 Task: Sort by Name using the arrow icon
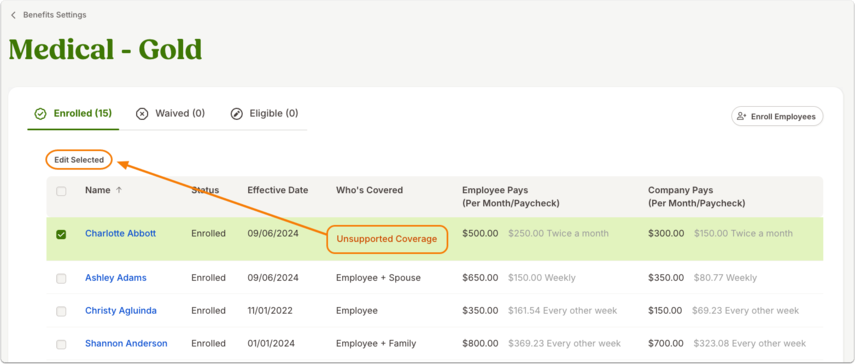(119, 190)
